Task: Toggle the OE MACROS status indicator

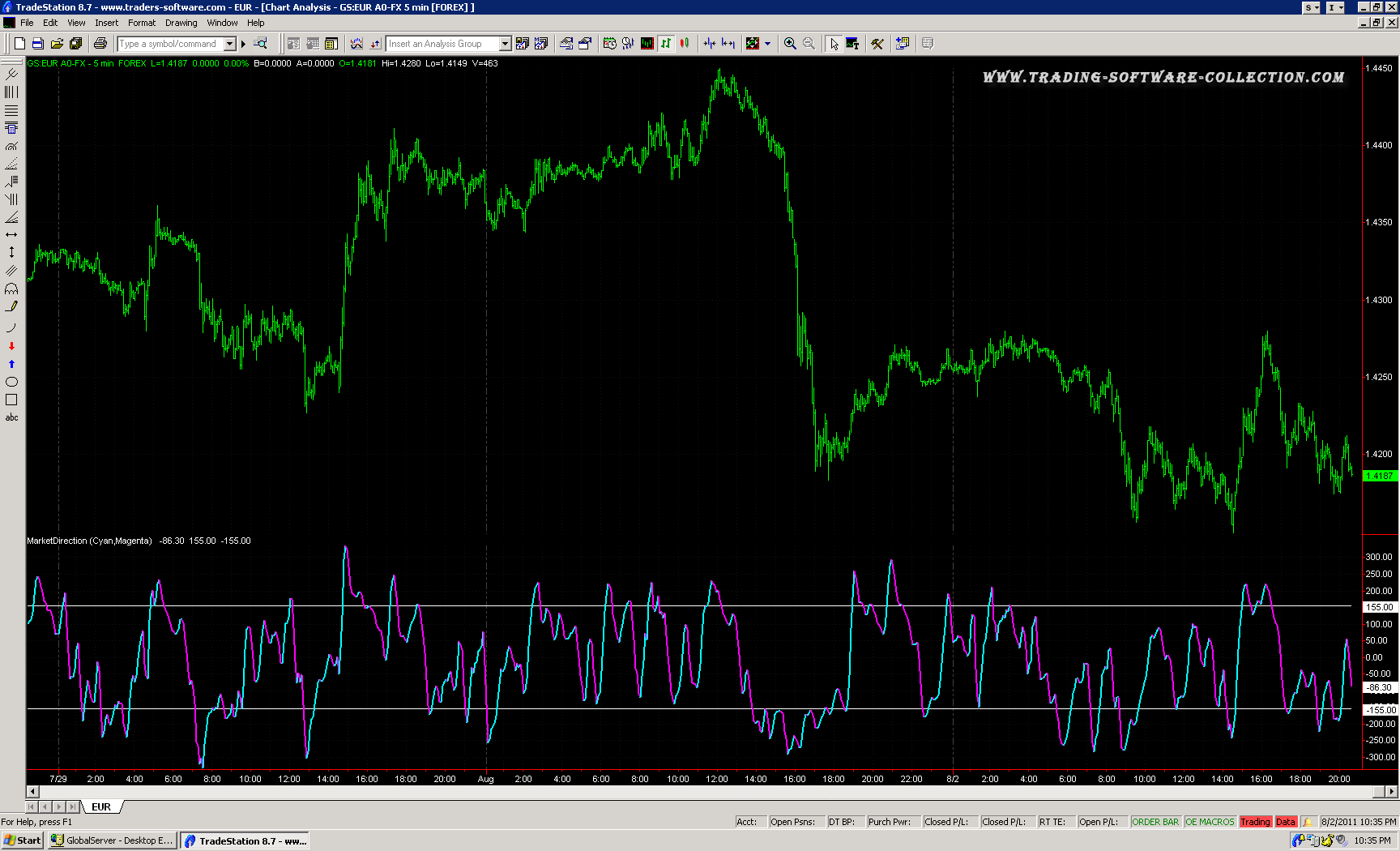Action: click(x=1209, y=822)
